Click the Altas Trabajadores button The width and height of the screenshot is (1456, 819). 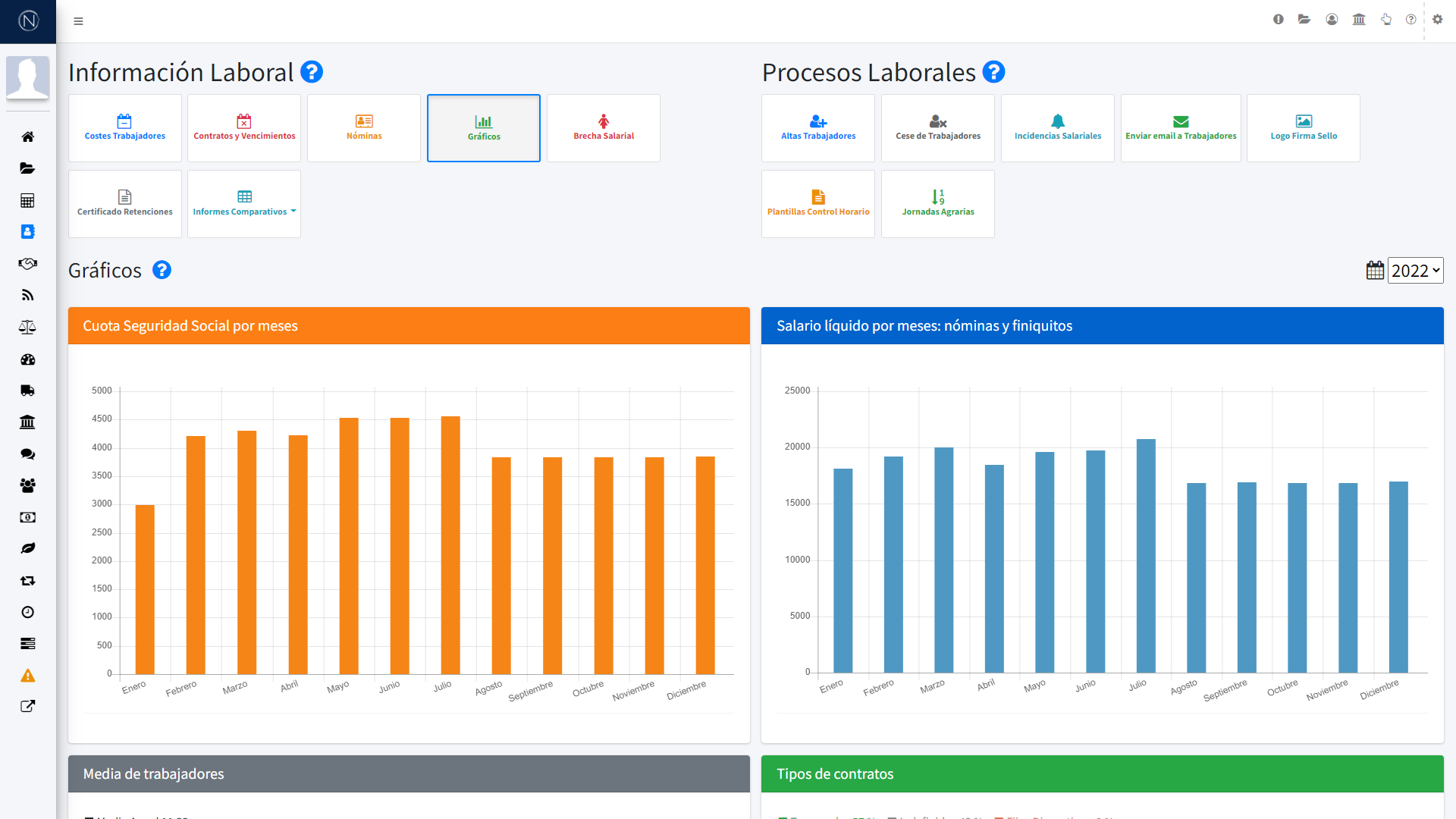818,128
